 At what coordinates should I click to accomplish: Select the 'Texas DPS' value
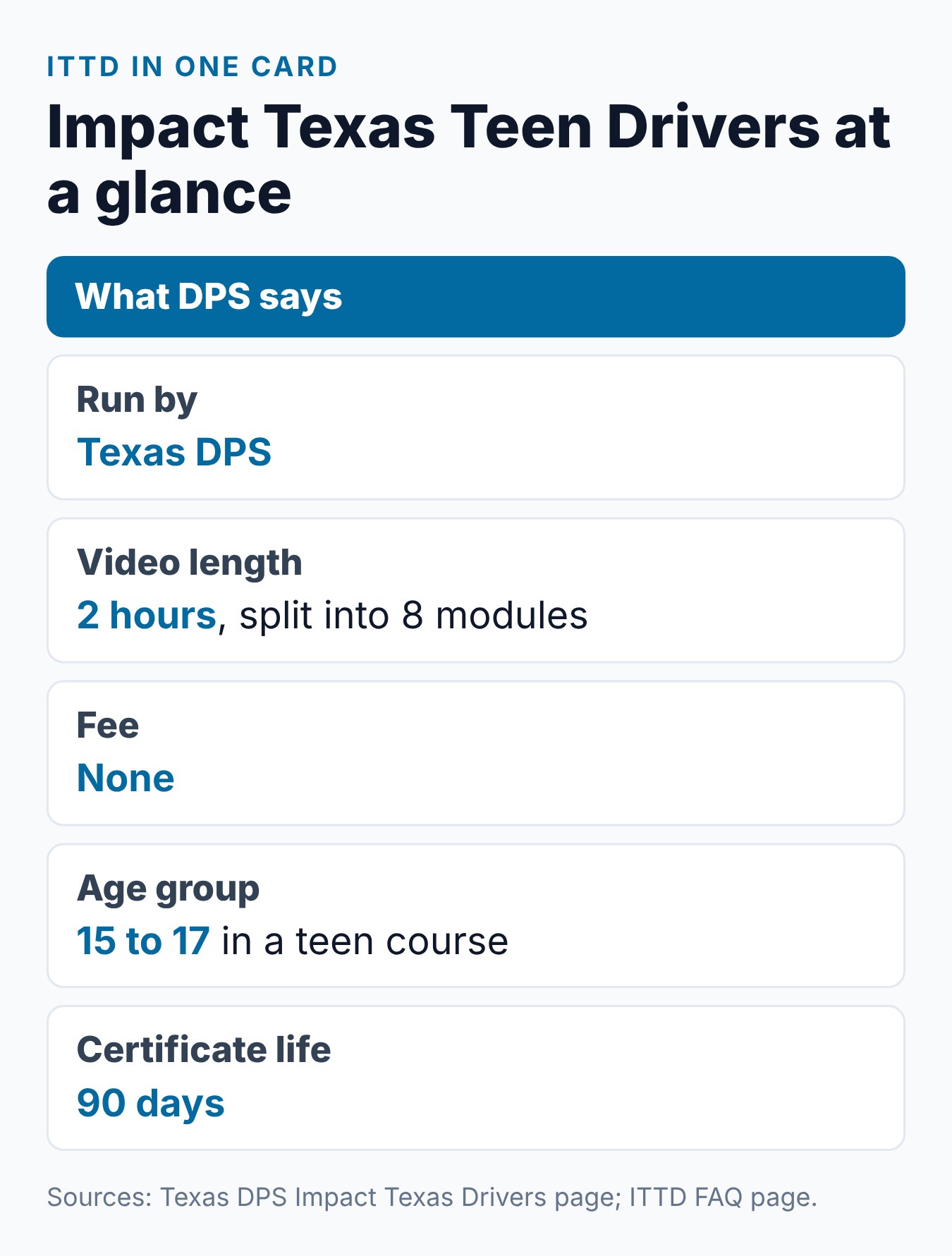(174, 452)
